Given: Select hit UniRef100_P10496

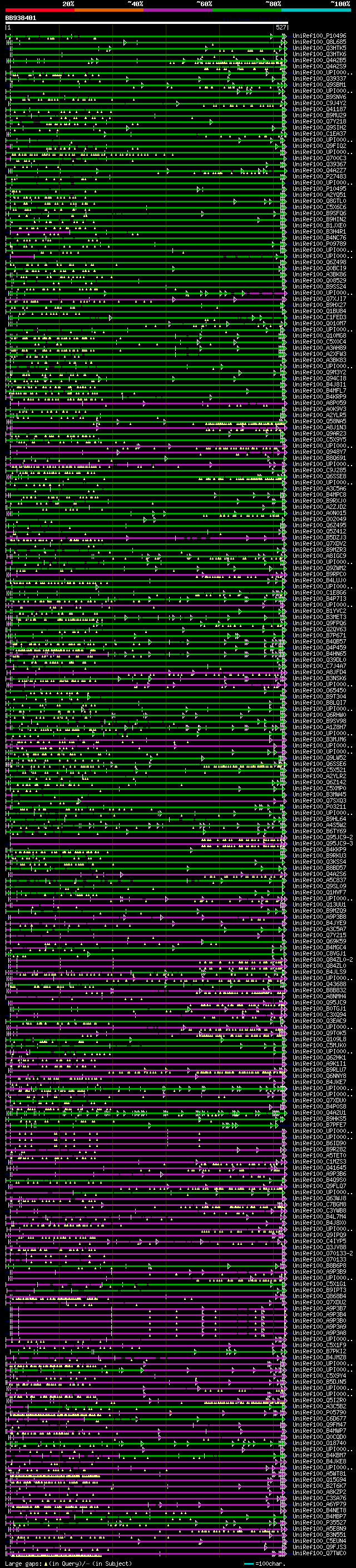Looking at the screenshot, I should 319,36.
